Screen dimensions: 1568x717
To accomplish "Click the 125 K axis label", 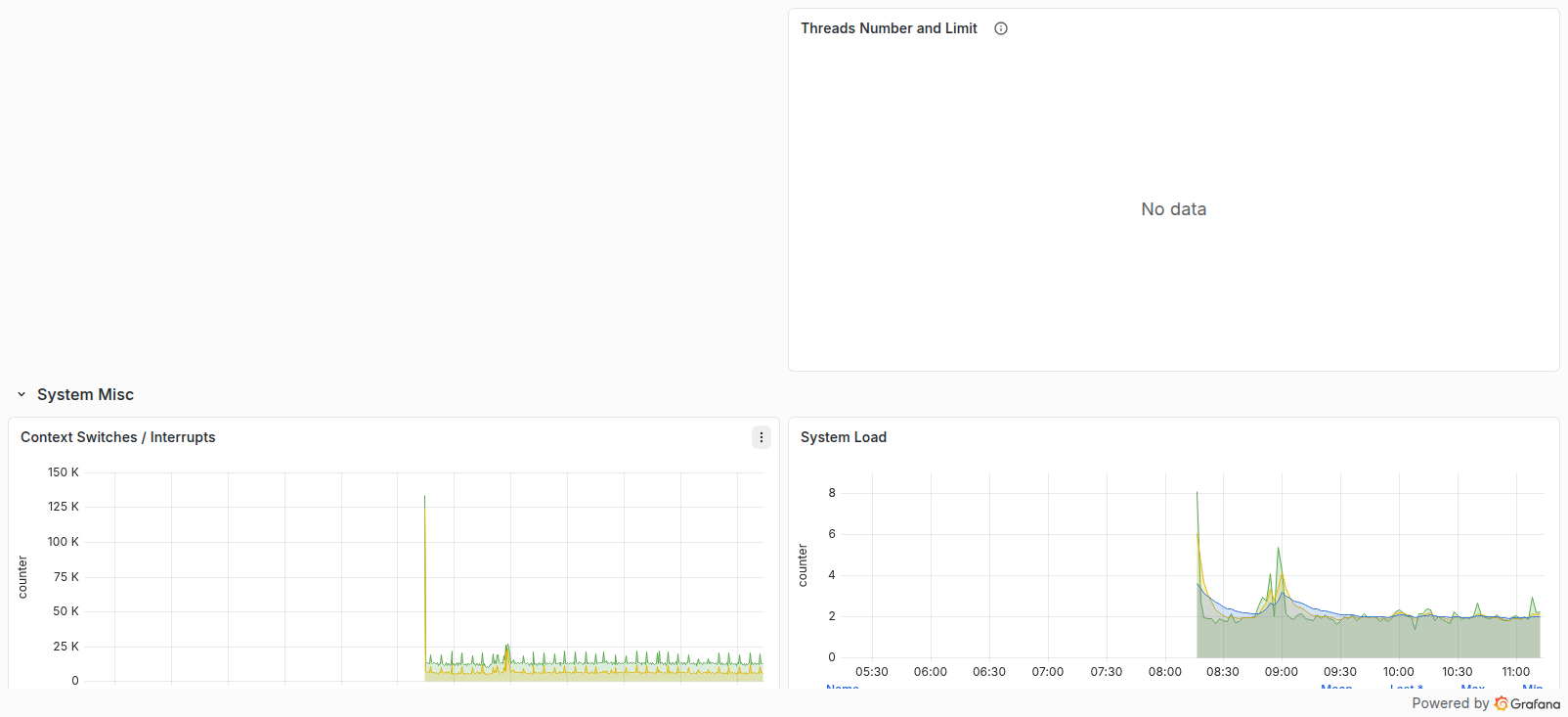I will tap(64, 507).
